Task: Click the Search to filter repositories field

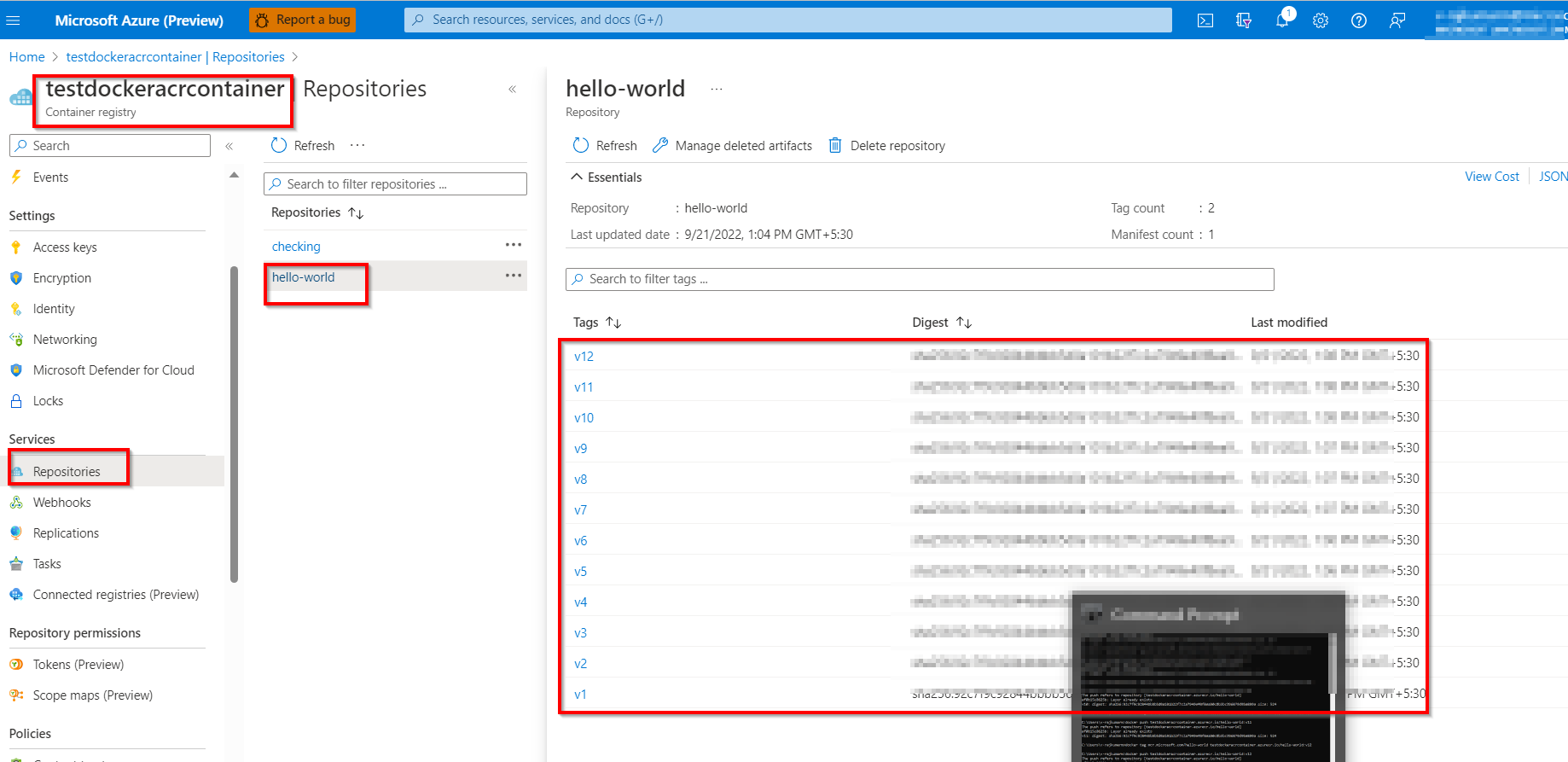Action: pyautogui.click(x=395, y=184)
